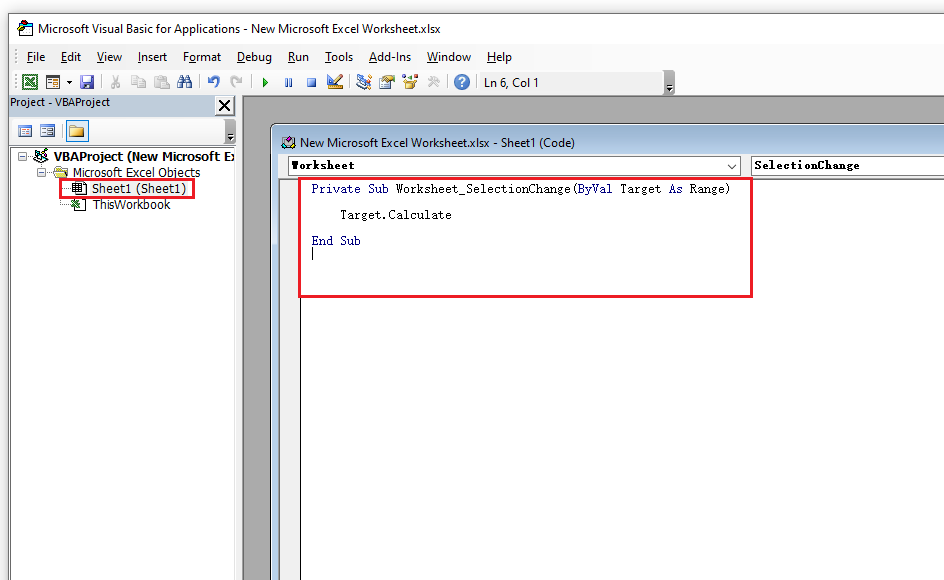
Task: Open the Object Browser from the toolbar
Action: 410,82
